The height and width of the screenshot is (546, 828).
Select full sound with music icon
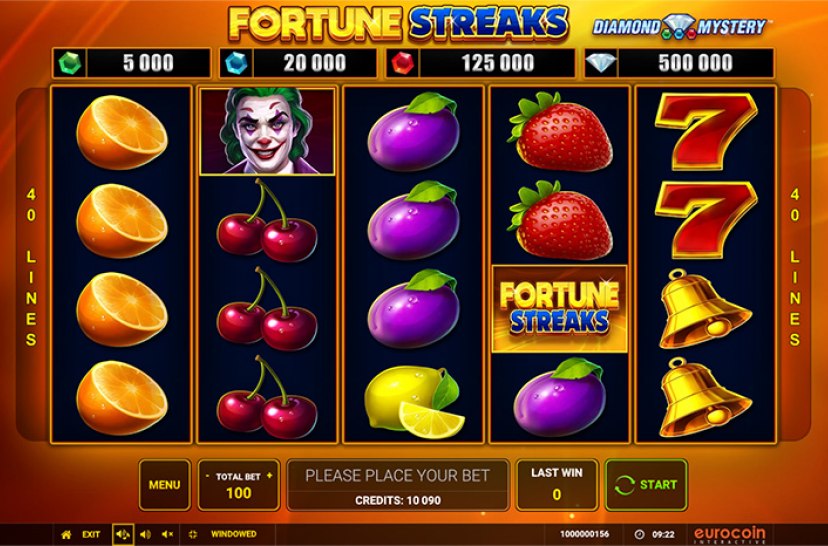tap(123, 534)
